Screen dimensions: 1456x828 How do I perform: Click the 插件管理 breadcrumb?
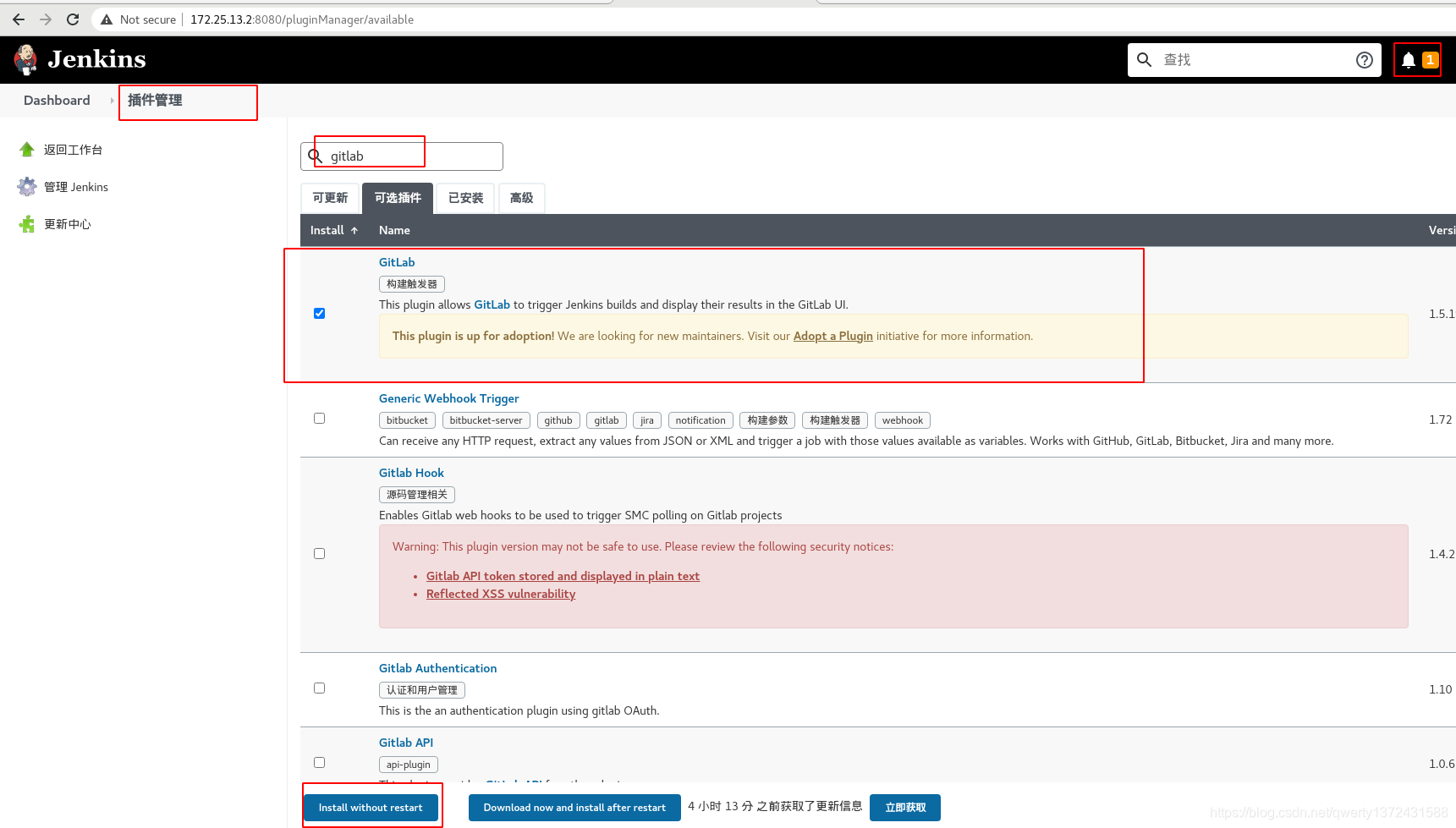(x=155, y=100)
